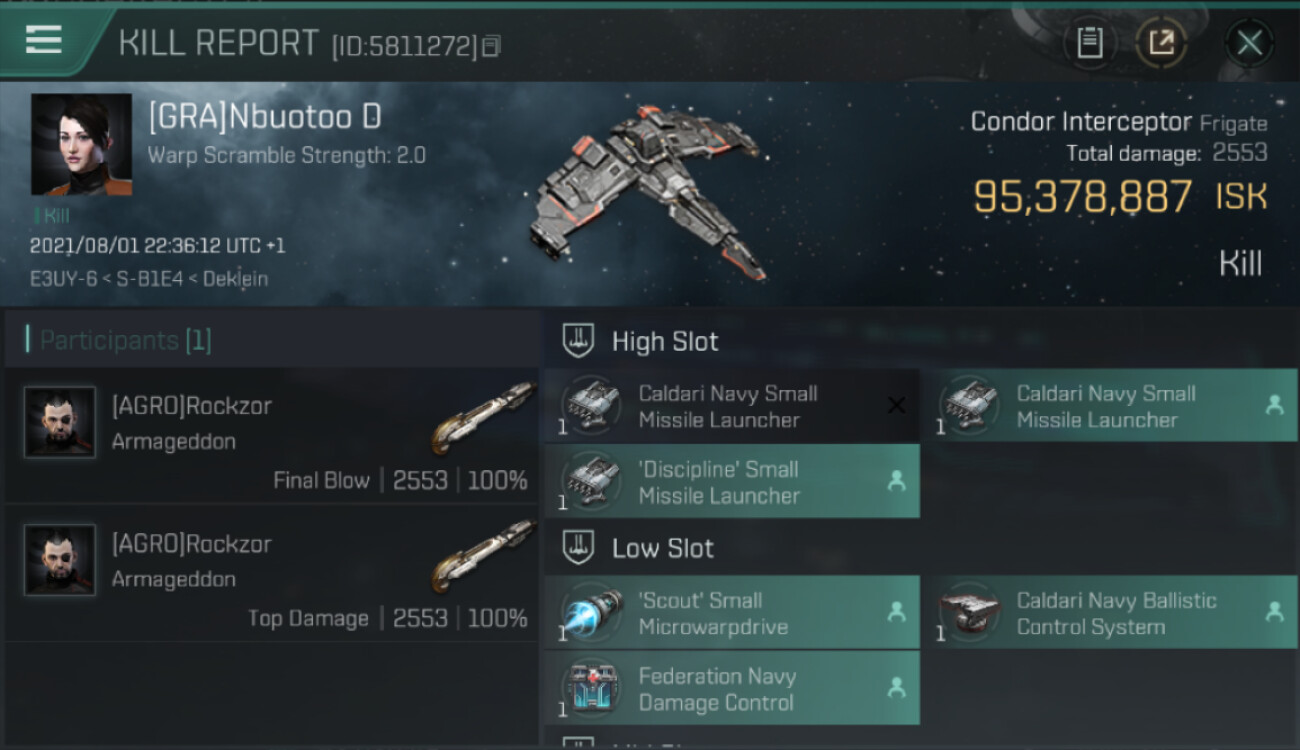Click the Federation Navy Damage Control icon

click(x=591, y=689)
